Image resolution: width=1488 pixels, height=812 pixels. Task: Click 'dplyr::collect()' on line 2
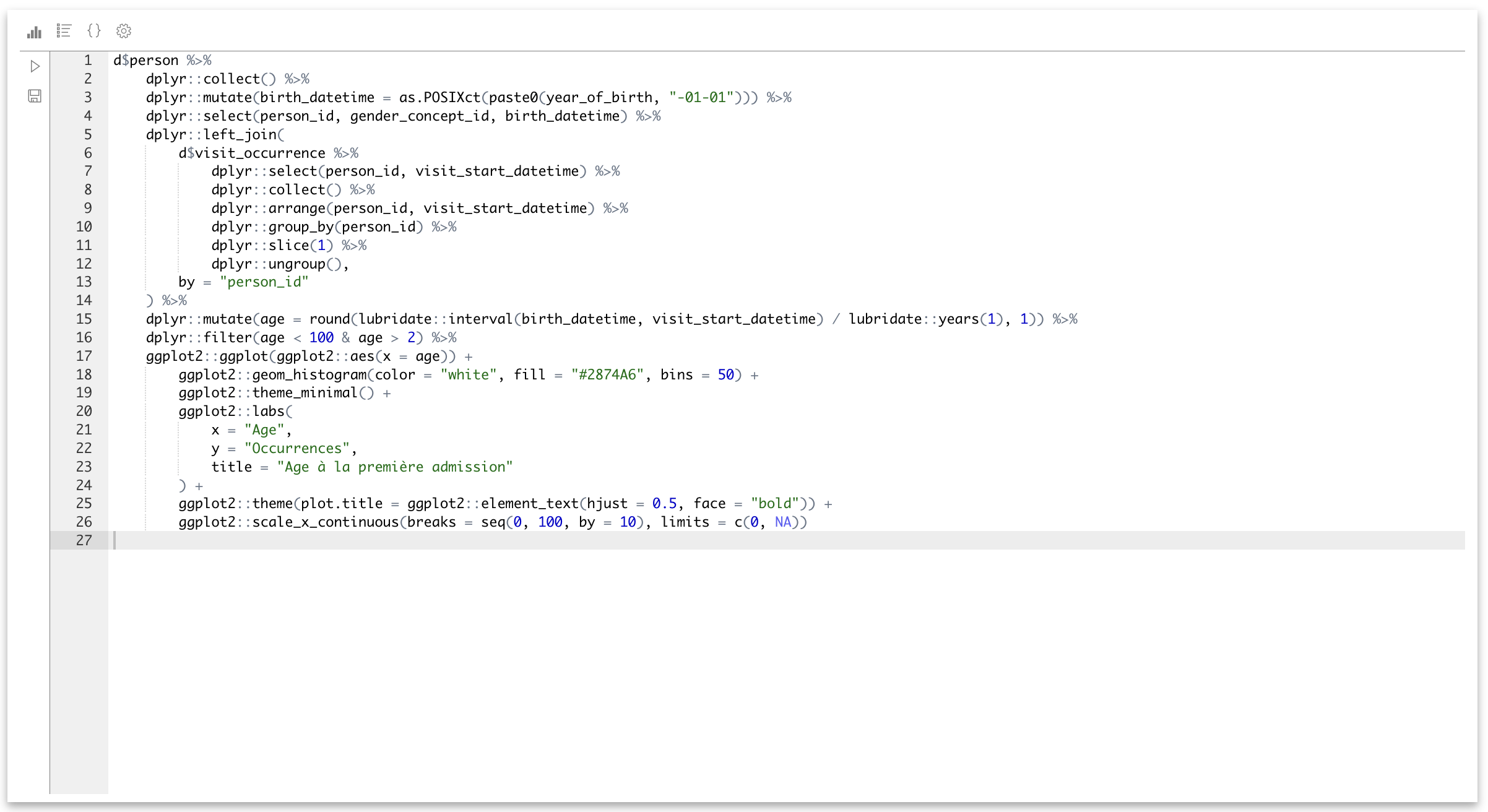pos(211,79)
